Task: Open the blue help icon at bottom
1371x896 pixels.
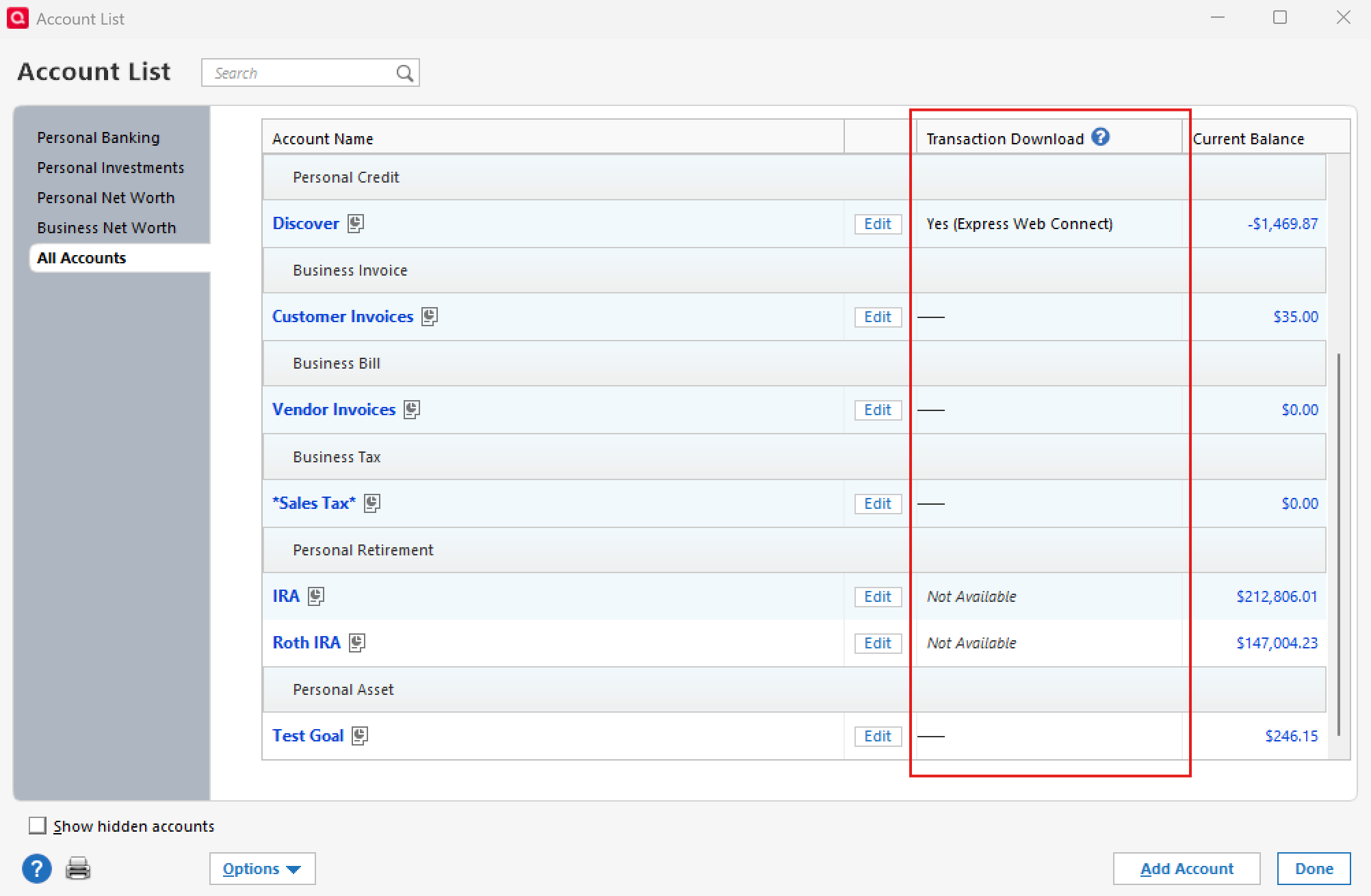Action: pyautogui.click(x=37, y=869)
